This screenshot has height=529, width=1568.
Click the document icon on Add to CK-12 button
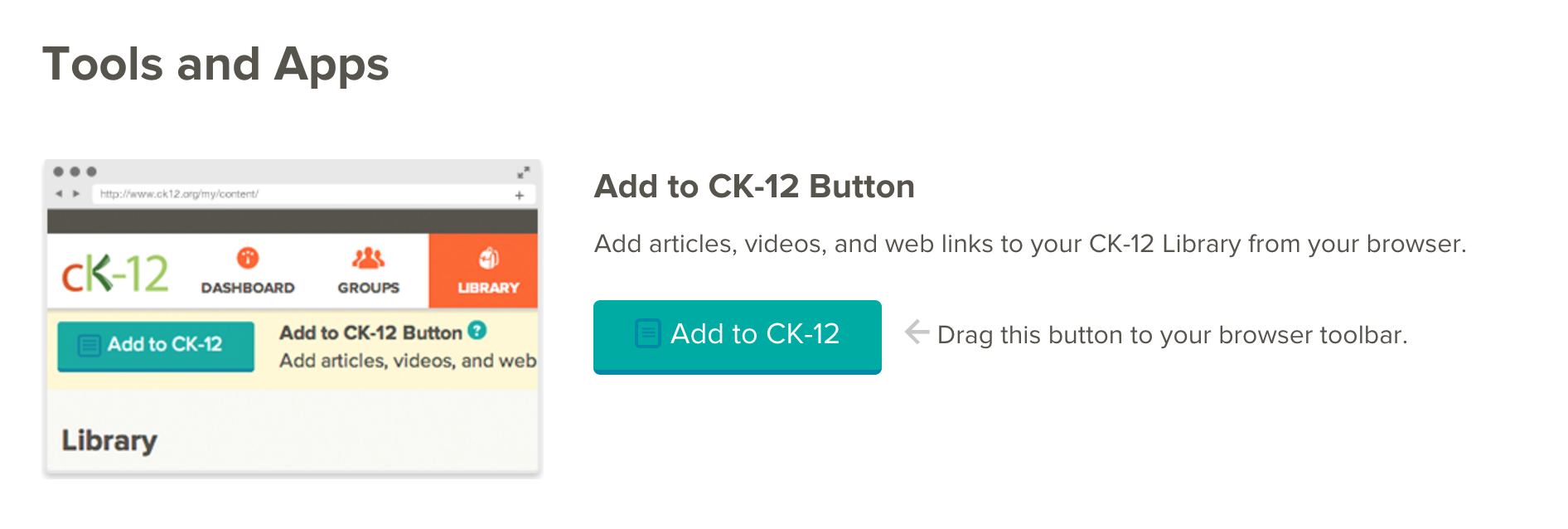click(647, 333)
